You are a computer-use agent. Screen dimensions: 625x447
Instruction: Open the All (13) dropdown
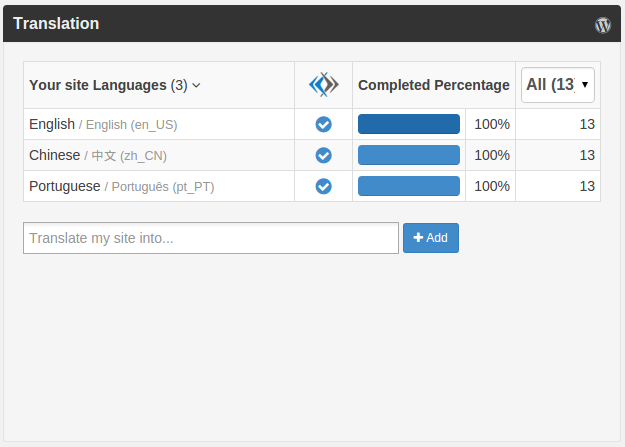click(x=558, y=85)
